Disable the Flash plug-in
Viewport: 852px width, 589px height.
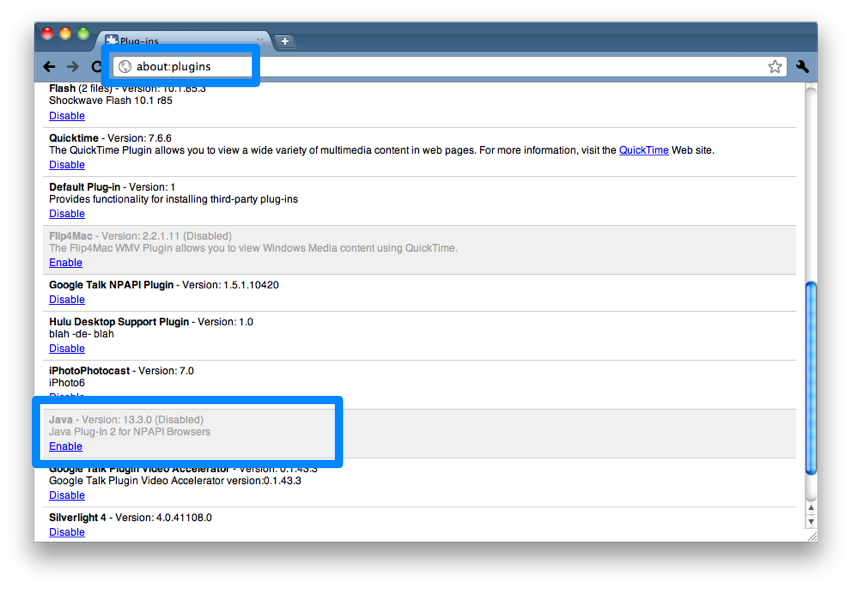pyautogui.click(x=67, y=116)
